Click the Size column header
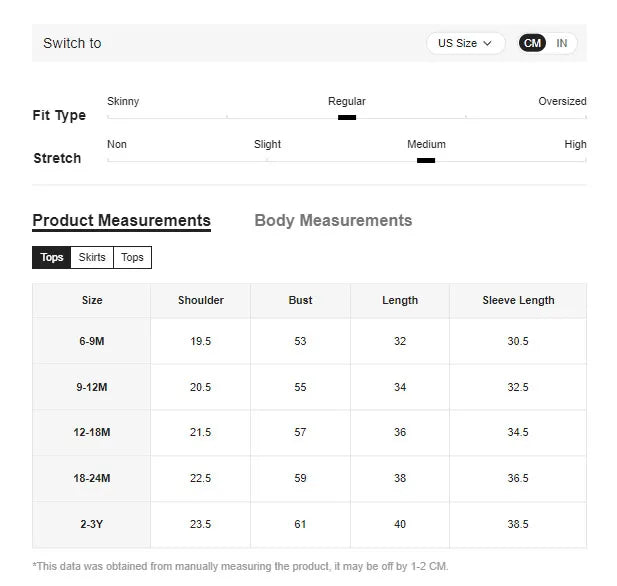The image size is (617, 586). (x=92, y=300)
